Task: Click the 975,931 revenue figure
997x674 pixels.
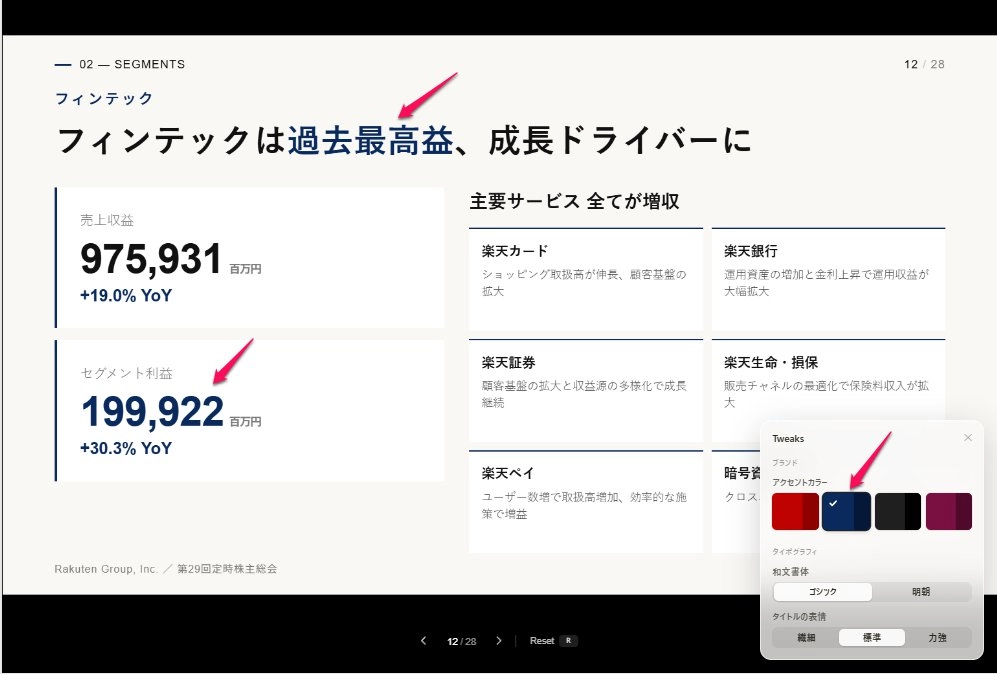Action: (151, 259)
